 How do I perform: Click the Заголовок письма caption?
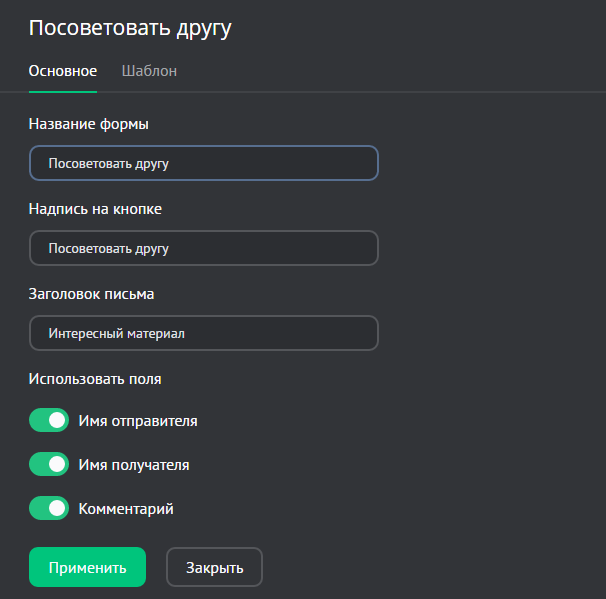click(x=91, y=294)
